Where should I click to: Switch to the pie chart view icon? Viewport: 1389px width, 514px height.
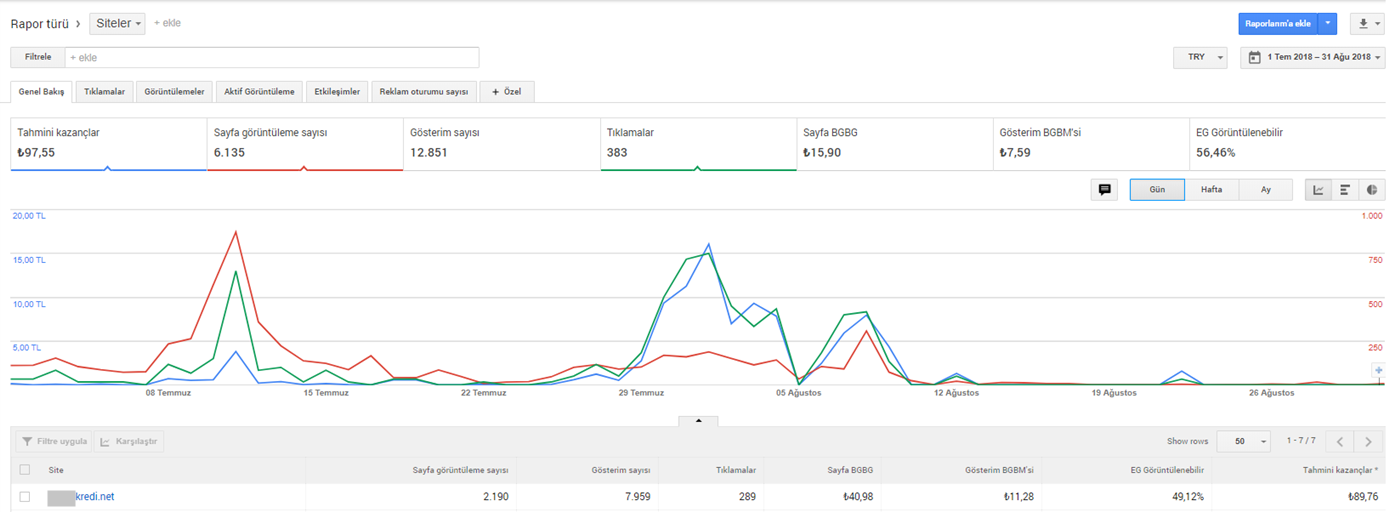point(1372,190)
